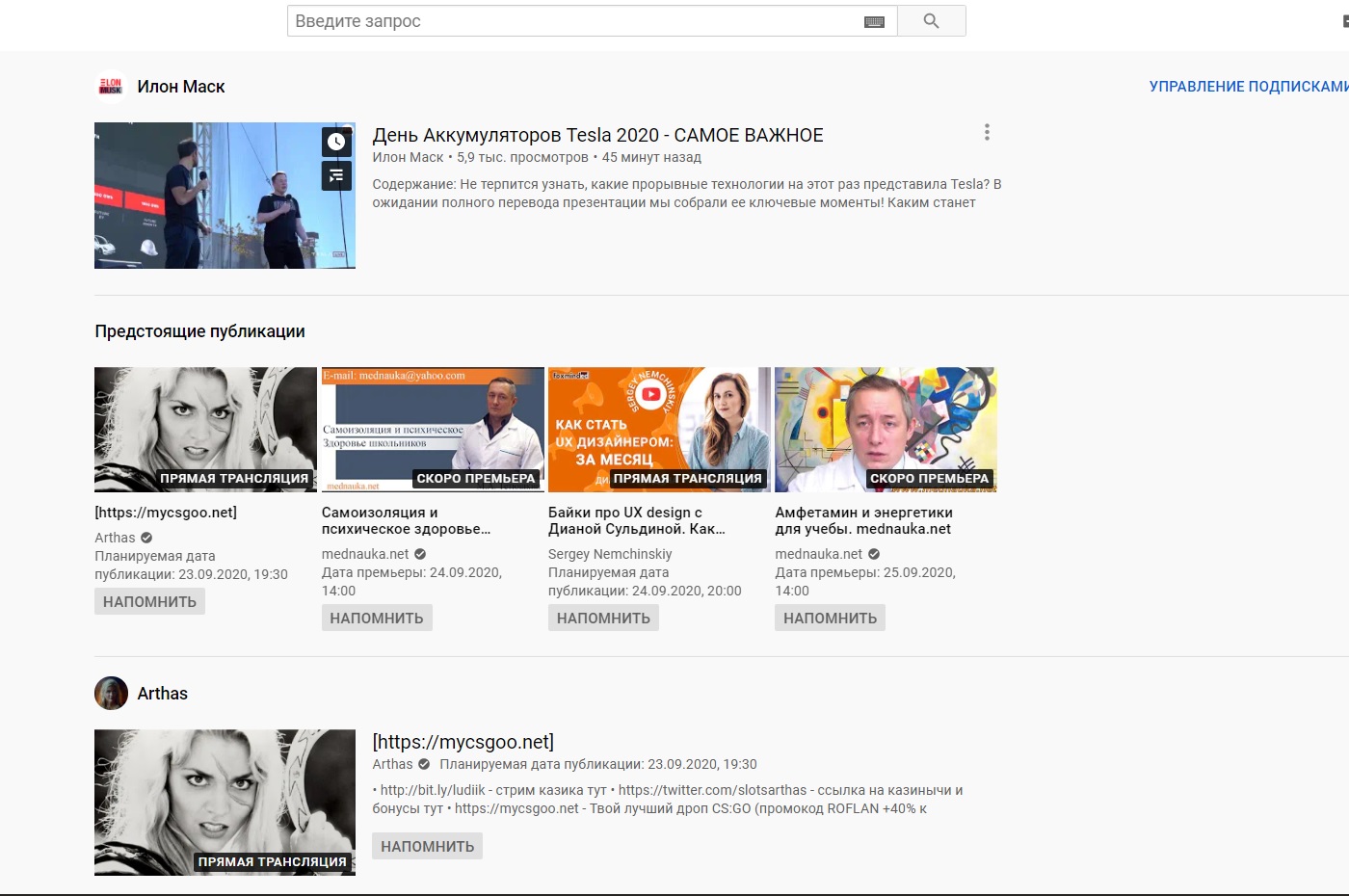The width and height of the screenshot is (1349, 896).
Task: Click the Tesla Battery Day video thumbnail
Action: click(212, 196)
